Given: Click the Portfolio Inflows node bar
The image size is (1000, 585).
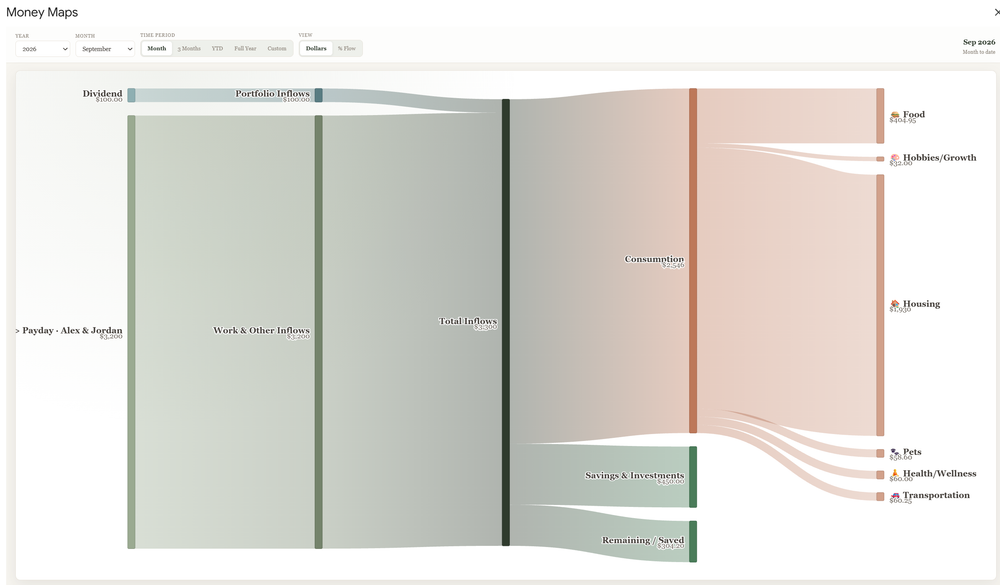Looking at the screenshot, I should [319, 95].
